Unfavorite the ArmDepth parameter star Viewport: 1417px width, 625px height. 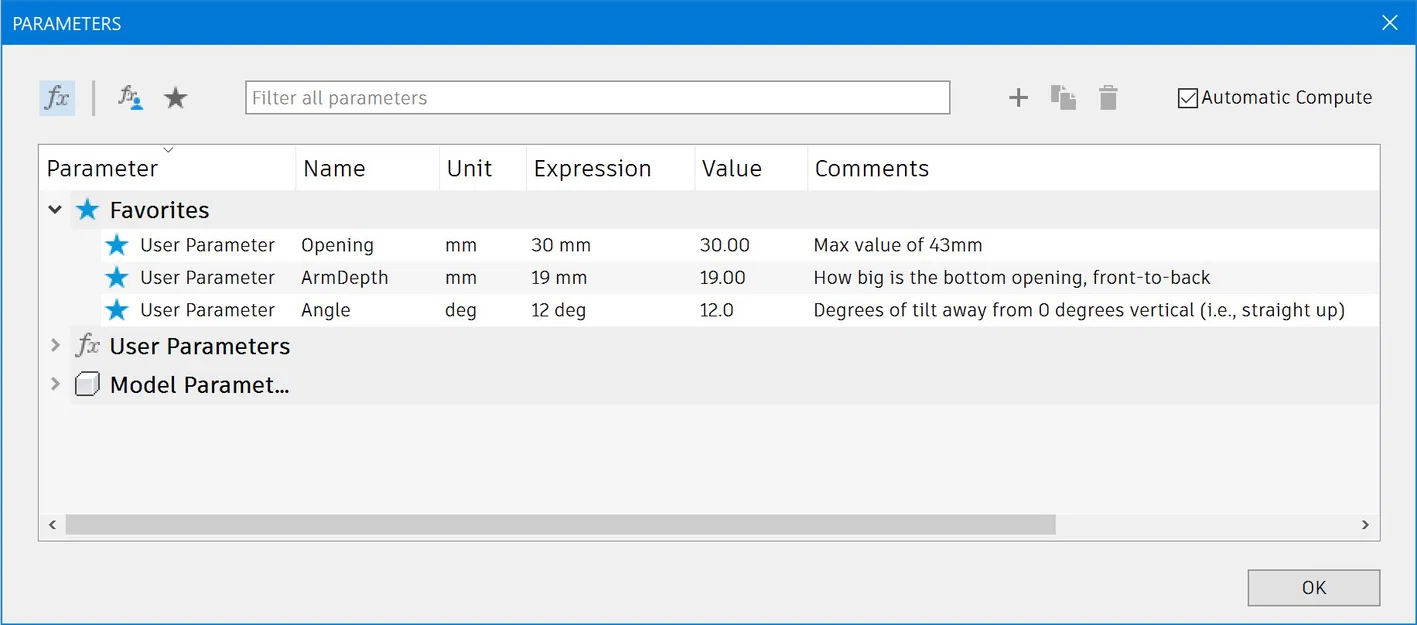pos(117,278)
